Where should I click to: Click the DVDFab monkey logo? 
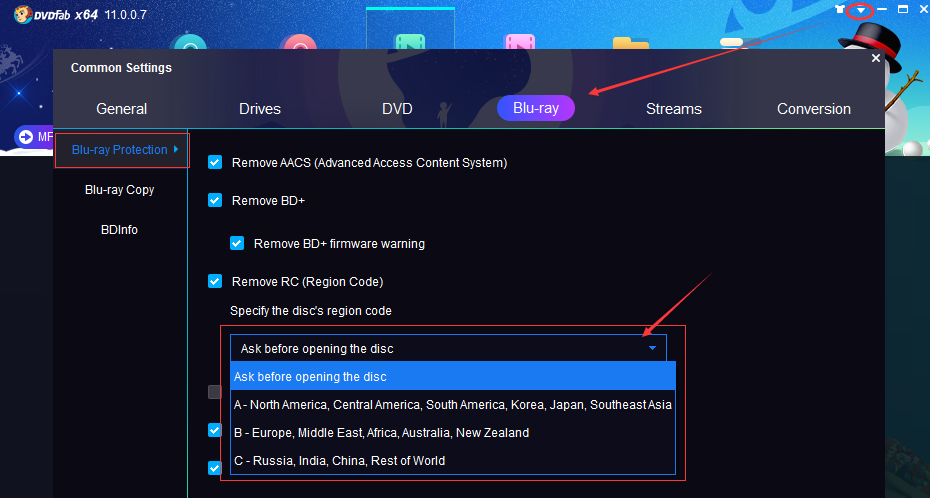pyautogui.click(x=23, y=14)
